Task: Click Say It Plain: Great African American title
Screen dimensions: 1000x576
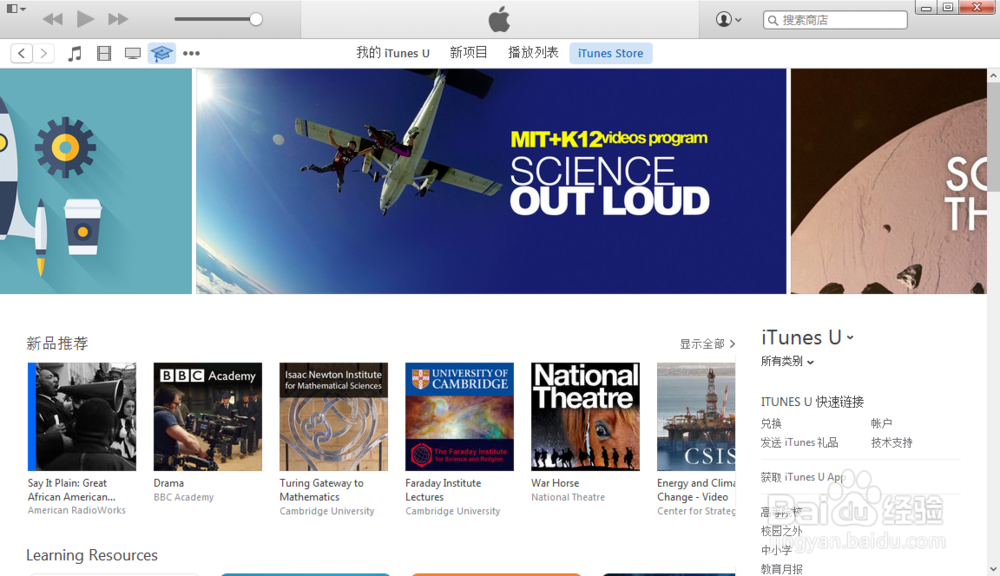Action: tap(71, 490)
